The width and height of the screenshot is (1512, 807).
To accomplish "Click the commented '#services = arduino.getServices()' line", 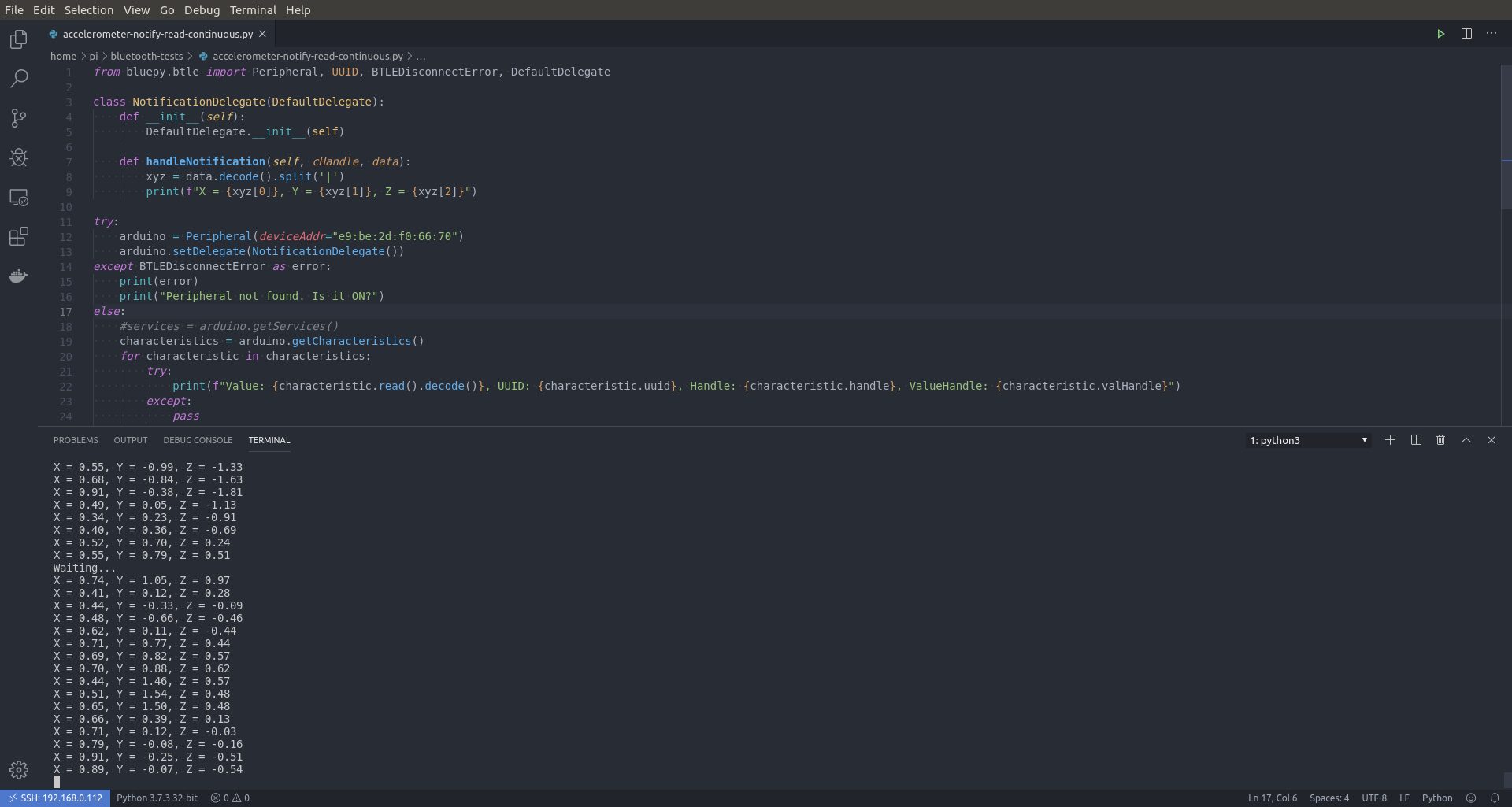I will click(x=229, y=326).
